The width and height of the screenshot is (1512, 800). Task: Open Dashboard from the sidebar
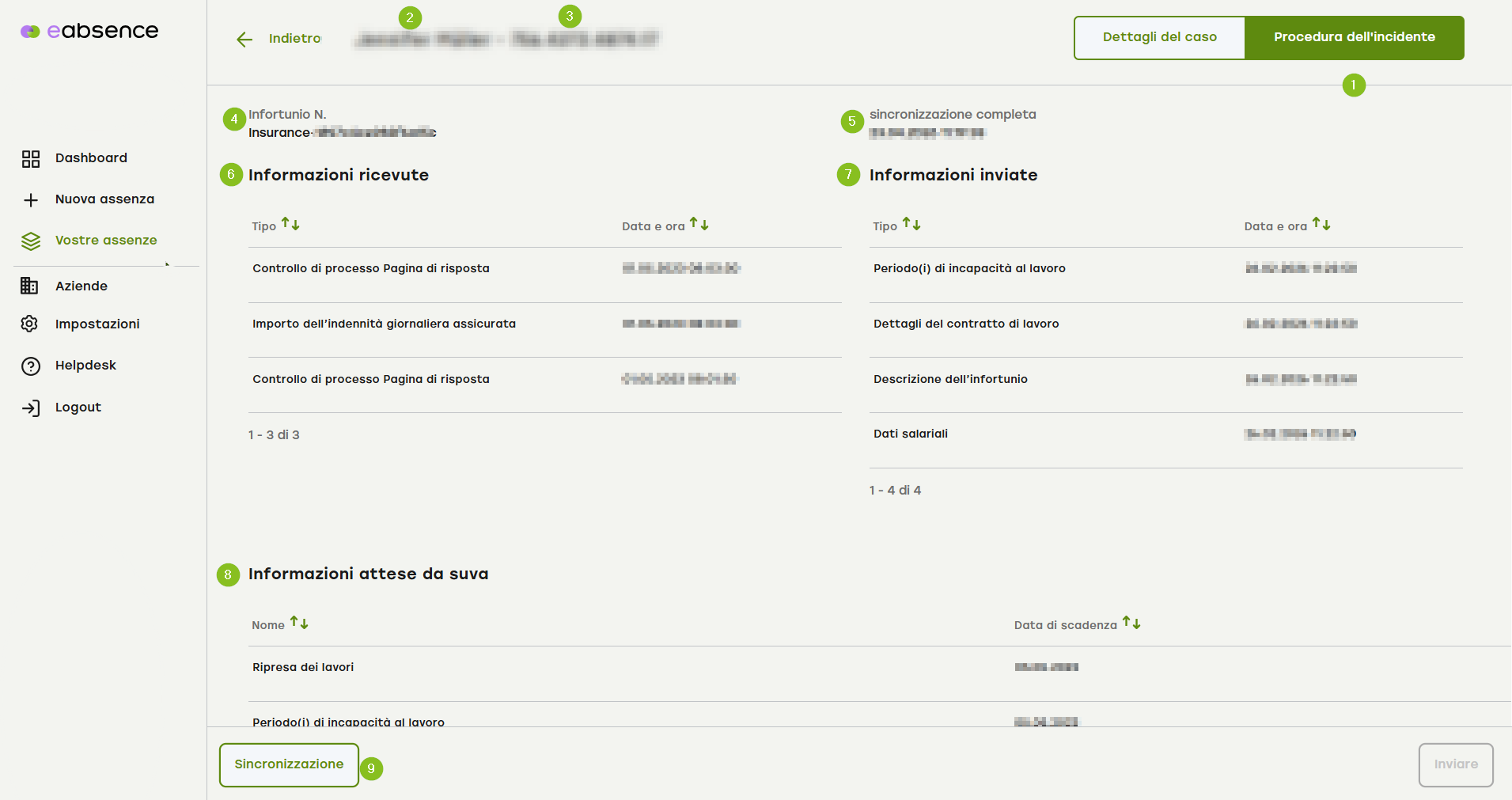click(91, 158)
